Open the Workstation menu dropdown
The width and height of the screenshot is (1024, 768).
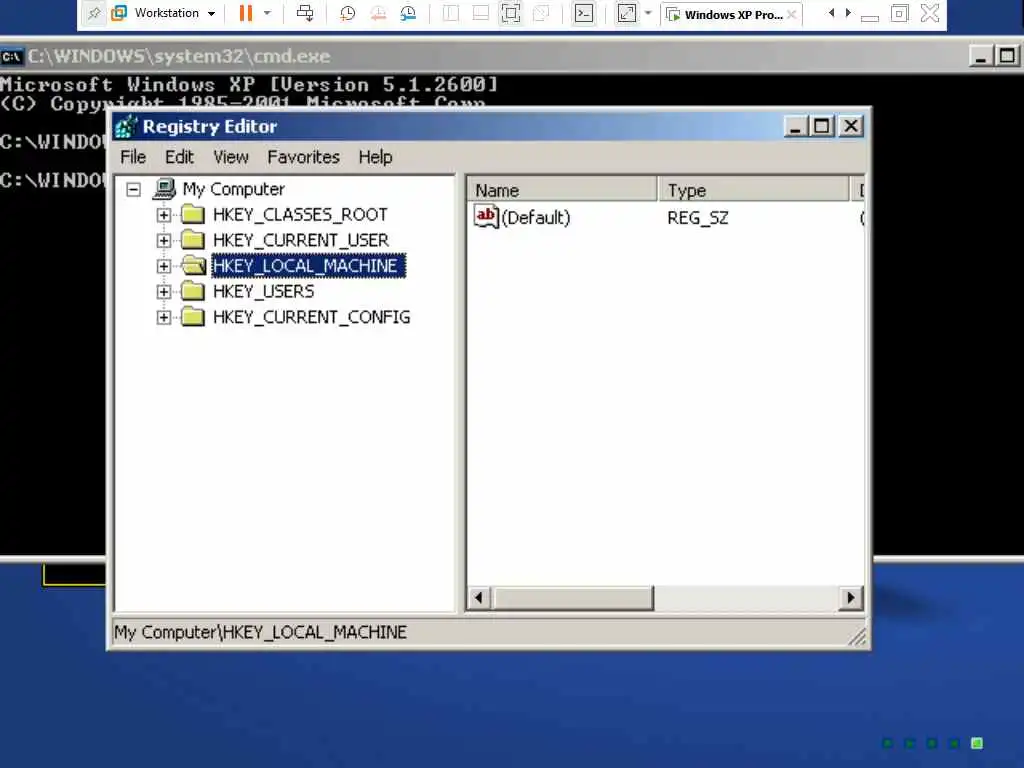[x=164, y=13]
